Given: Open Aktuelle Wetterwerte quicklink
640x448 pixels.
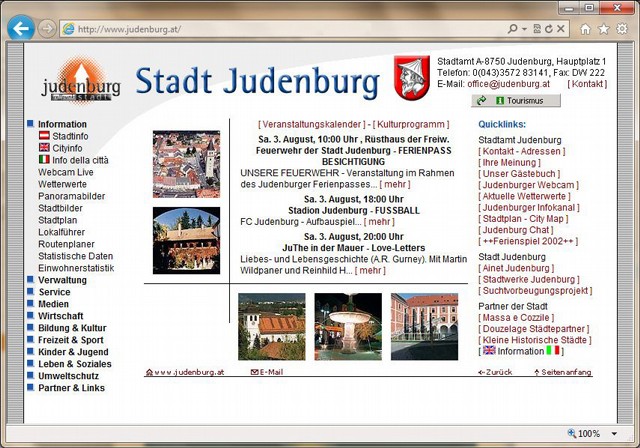Looking at the screenshot, I should (524, 196).
